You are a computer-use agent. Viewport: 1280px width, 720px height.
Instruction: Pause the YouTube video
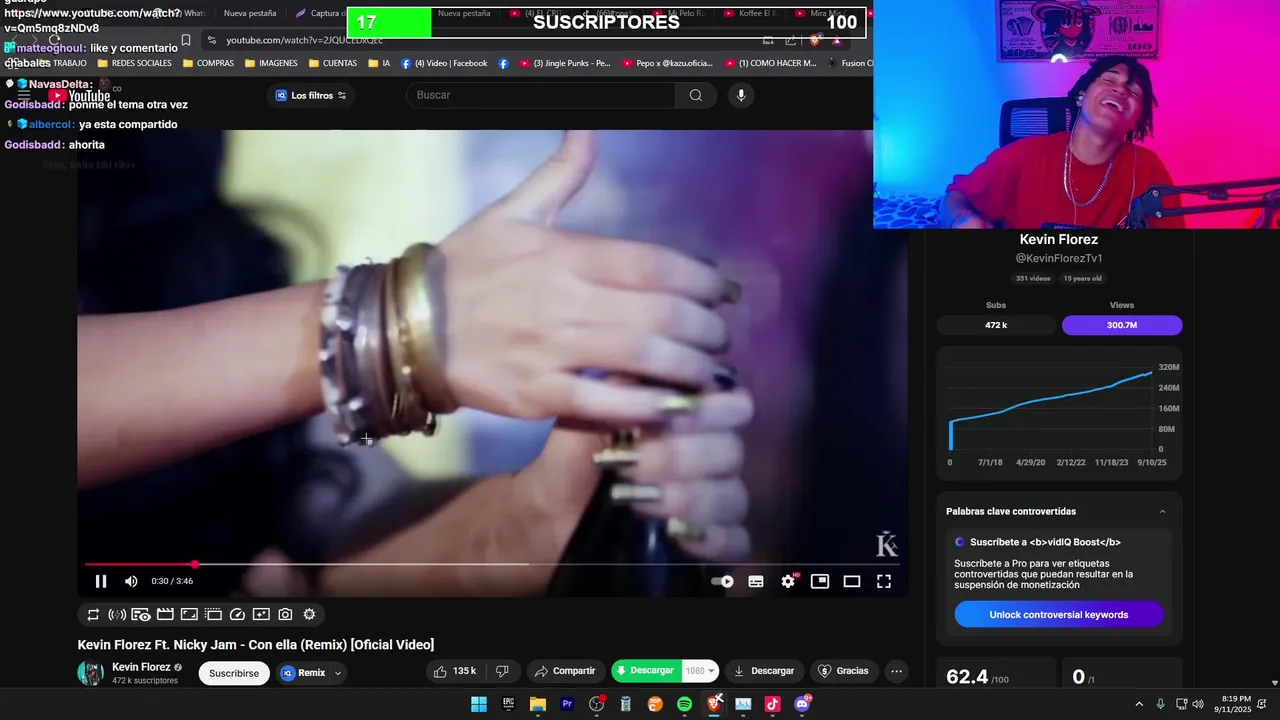pyautogui.click(x=101, y=581)
